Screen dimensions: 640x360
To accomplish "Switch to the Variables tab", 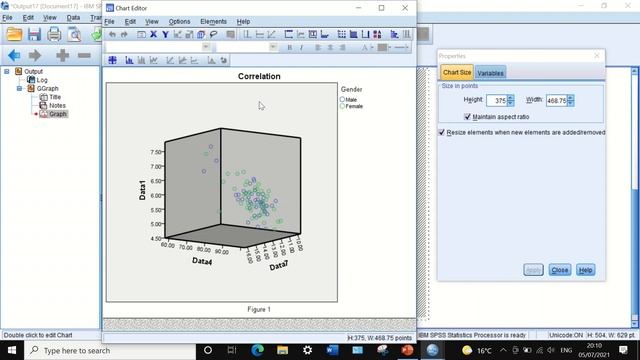I will (x=490, y=73).
